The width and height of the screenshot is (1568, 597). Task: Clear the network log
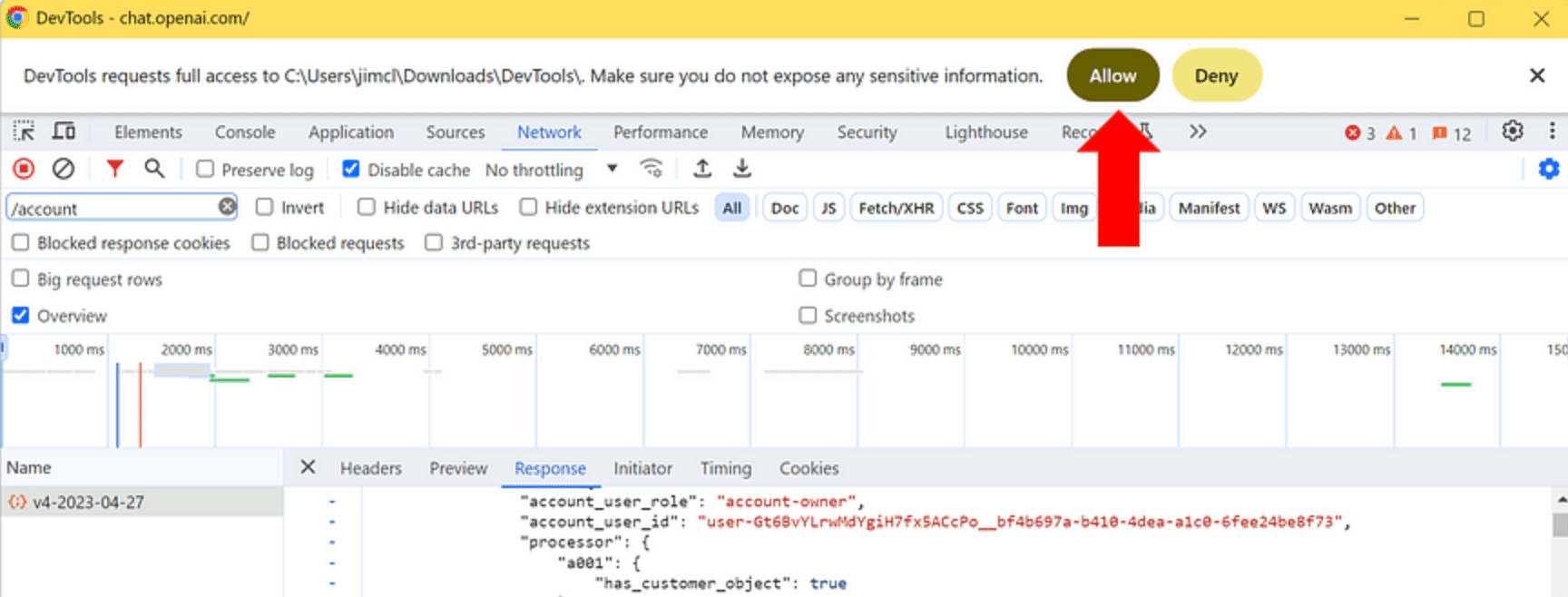pyautogui.click(x=63, y=169)
